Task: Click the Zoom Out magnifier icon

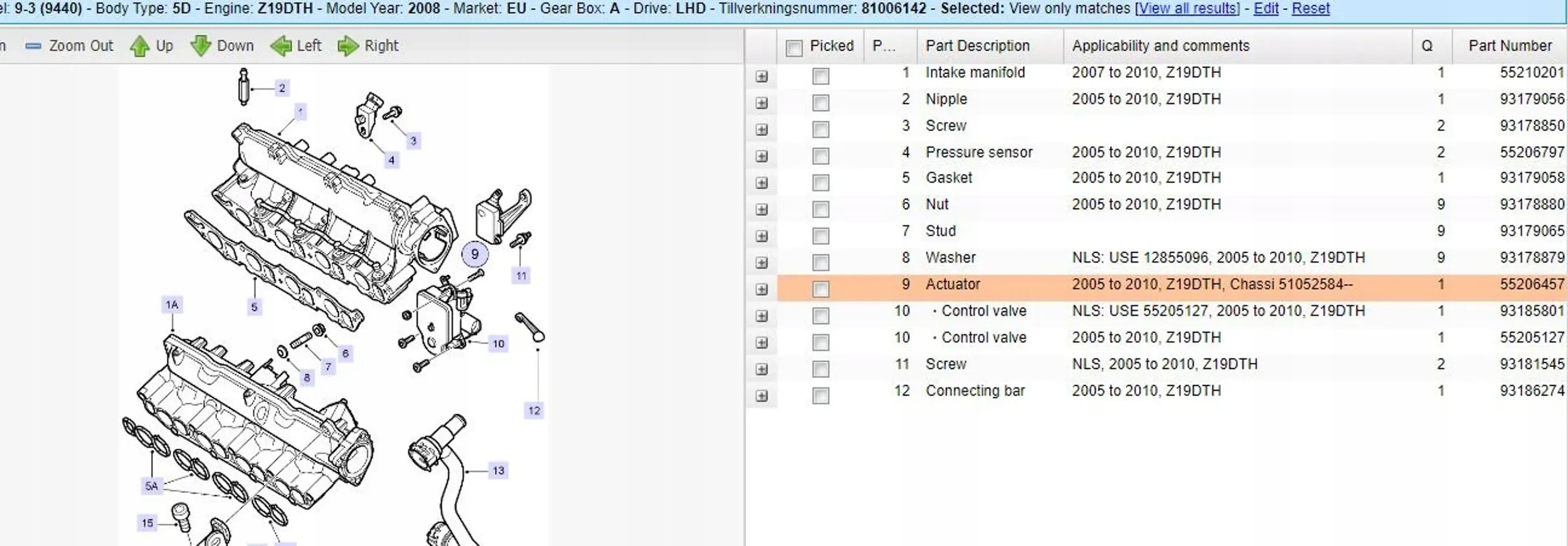Action: tap(34, 46)
